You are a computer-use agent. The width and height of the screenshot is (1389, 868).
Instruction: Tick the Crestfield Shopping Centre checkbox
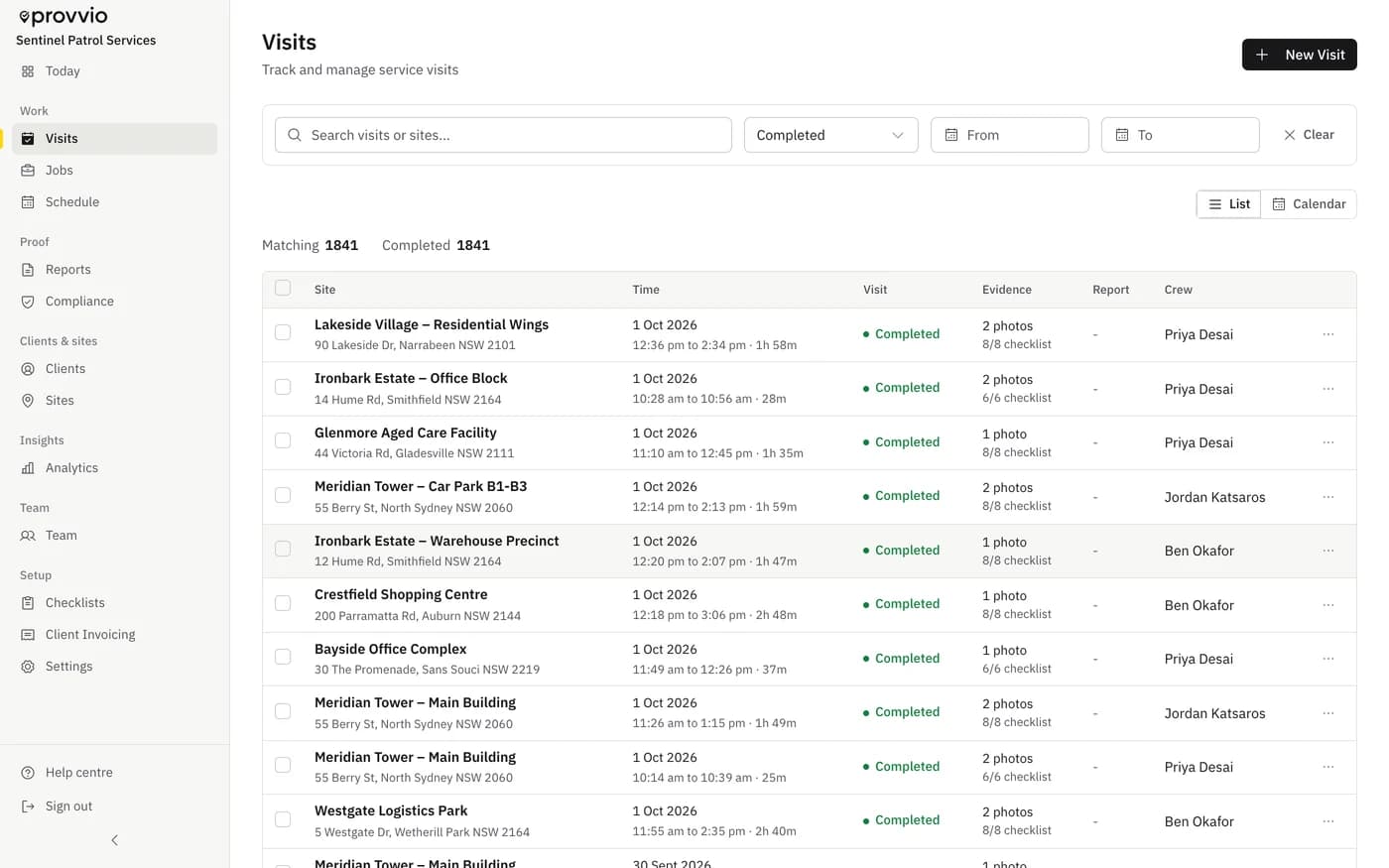point(283,603)
